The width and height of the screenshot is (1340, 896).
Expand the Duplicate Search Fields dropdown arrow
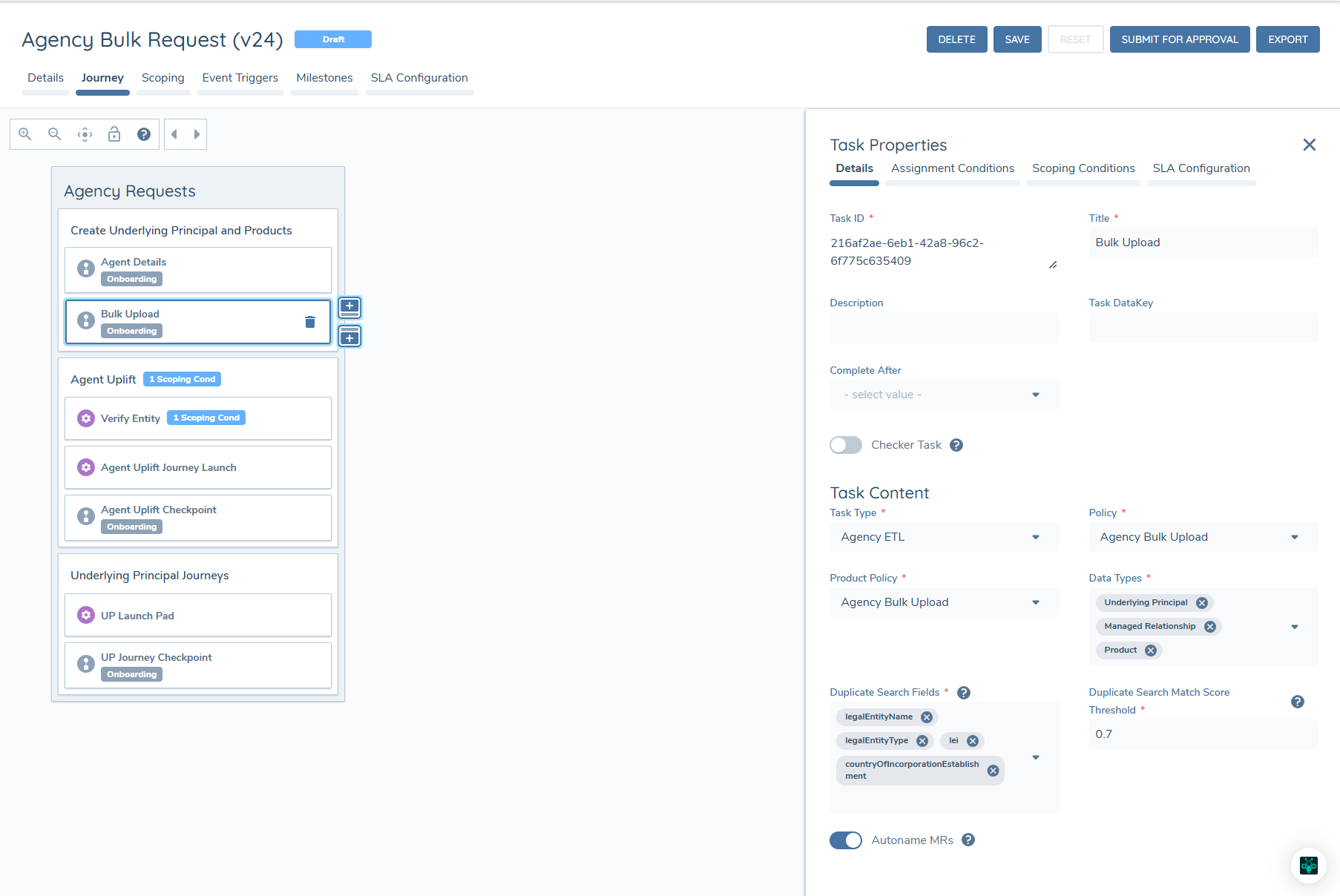point(1036,757)
